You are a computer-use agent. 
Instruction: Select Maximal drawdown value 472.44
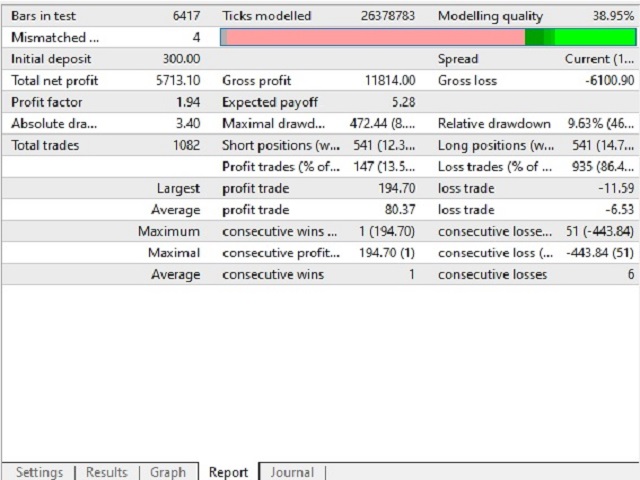[x=382, y=124]
